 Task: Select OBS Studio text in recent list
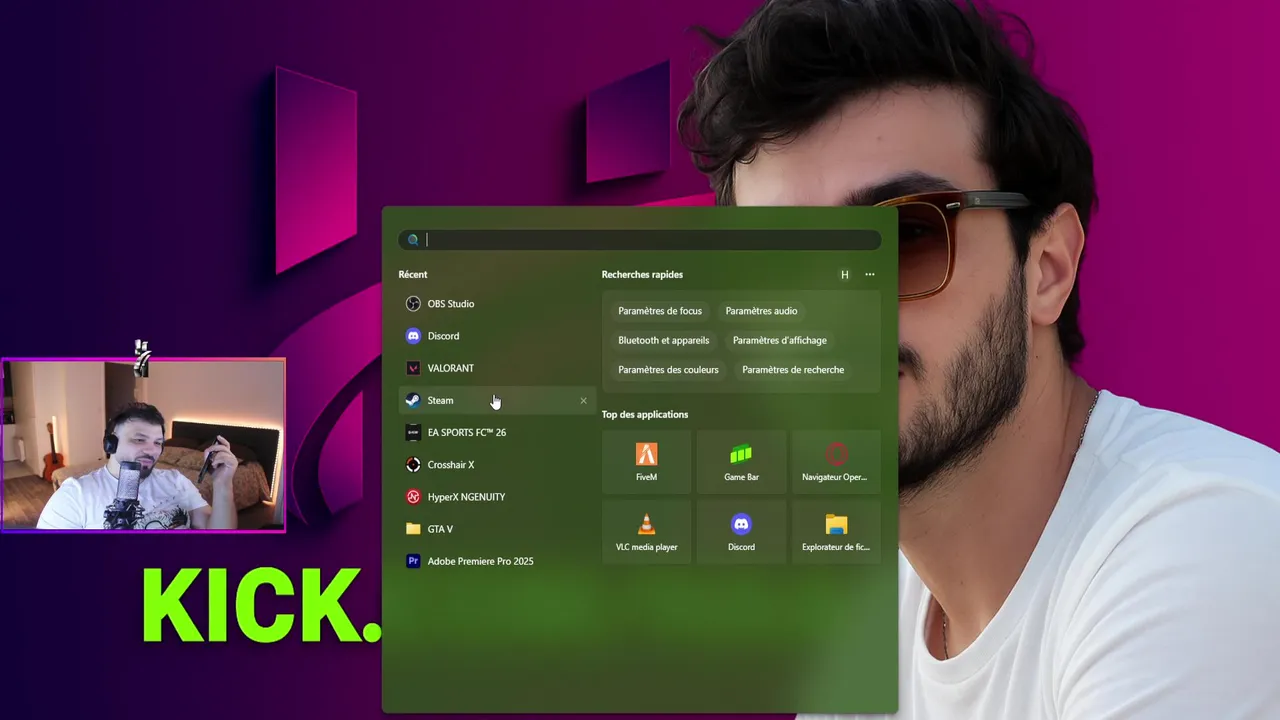[451, 304]
